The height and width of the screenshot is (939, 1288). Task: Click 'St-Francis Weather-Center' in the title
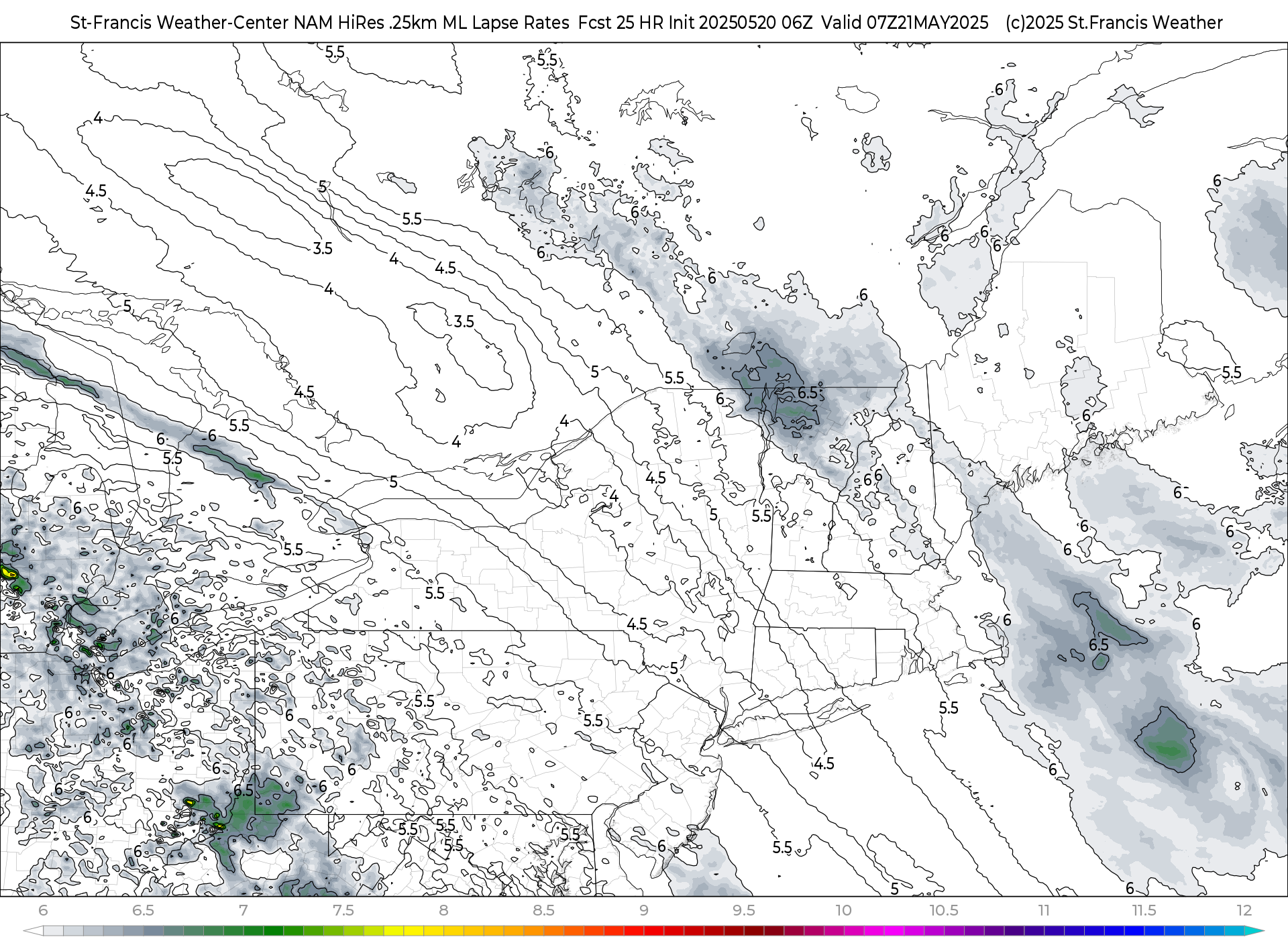180,23
